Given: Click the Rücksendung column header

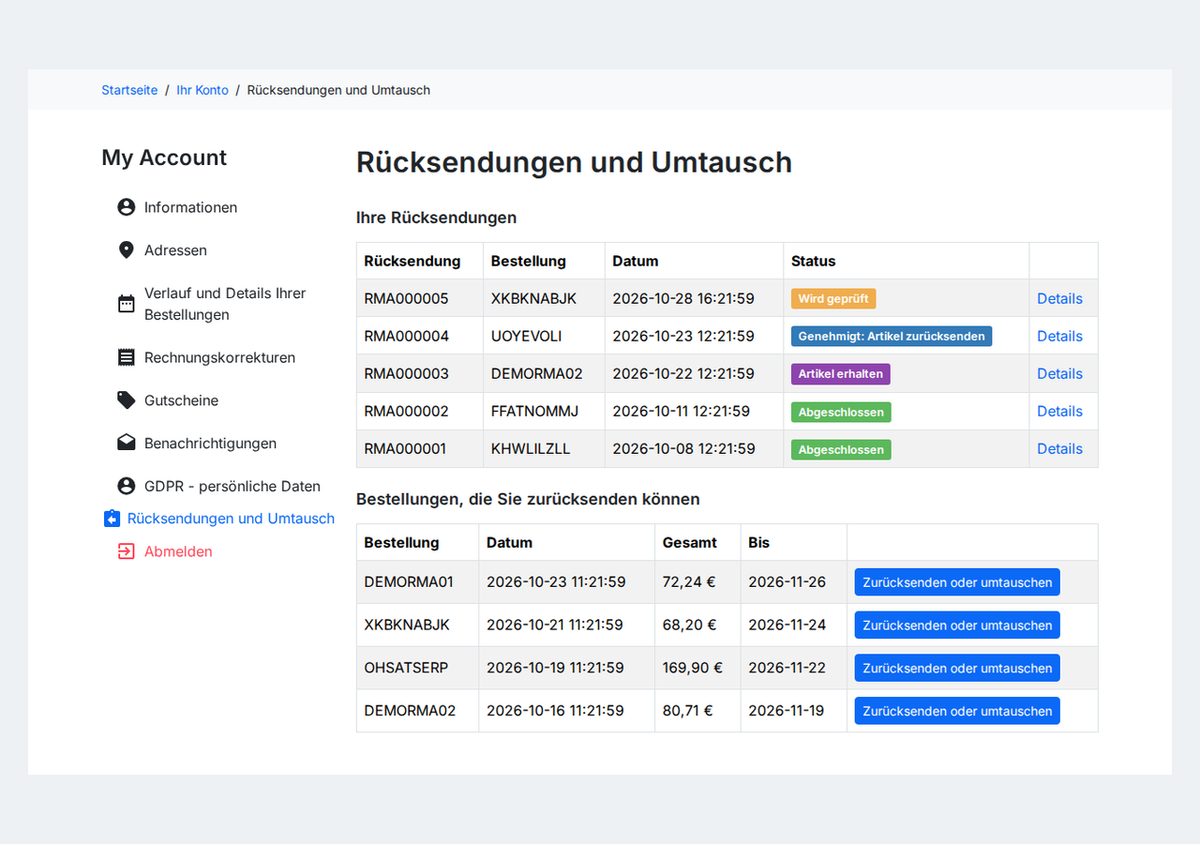Looking at the screenshot, I should point(412,261).
